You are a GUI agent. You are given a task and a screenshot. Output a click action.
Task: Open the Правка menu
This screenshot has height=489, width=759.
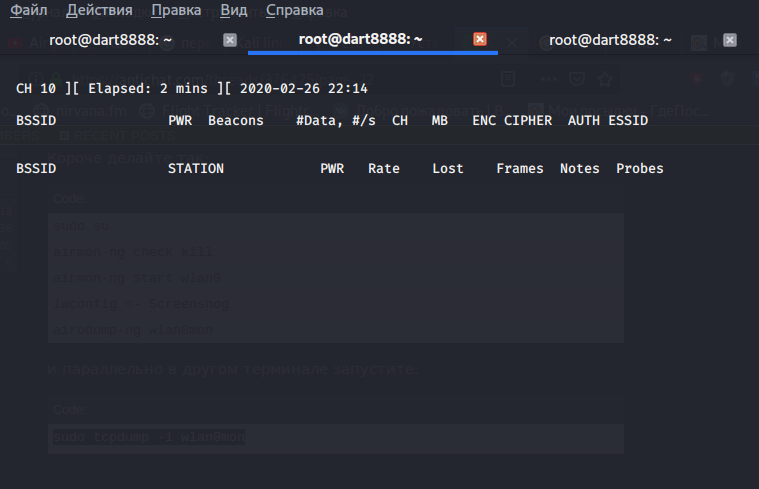pos(175,11)
